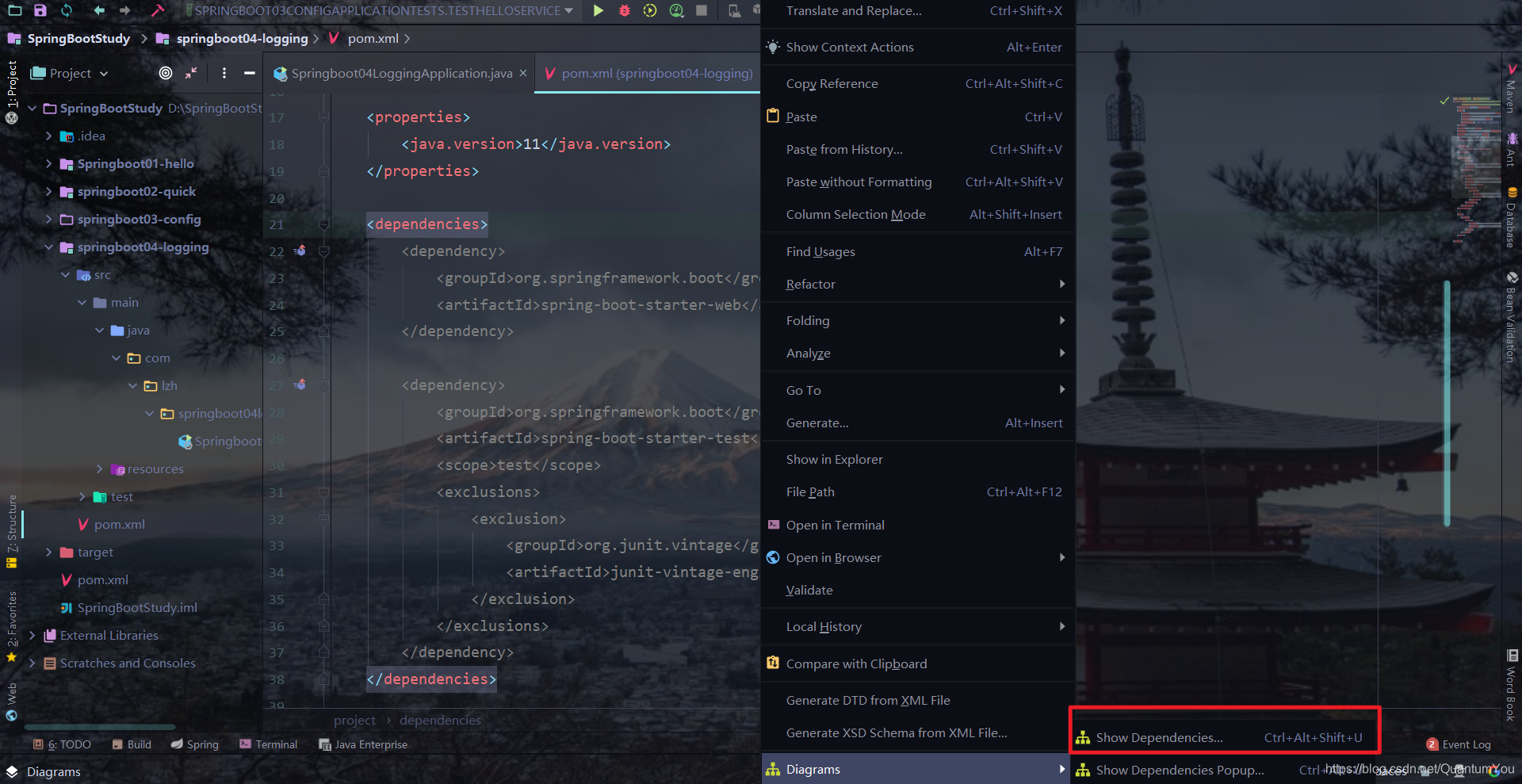Screen dimensions: 1522x784
Task: Expand the target folder
Action: pyautogui.click(x=49, y=552)
